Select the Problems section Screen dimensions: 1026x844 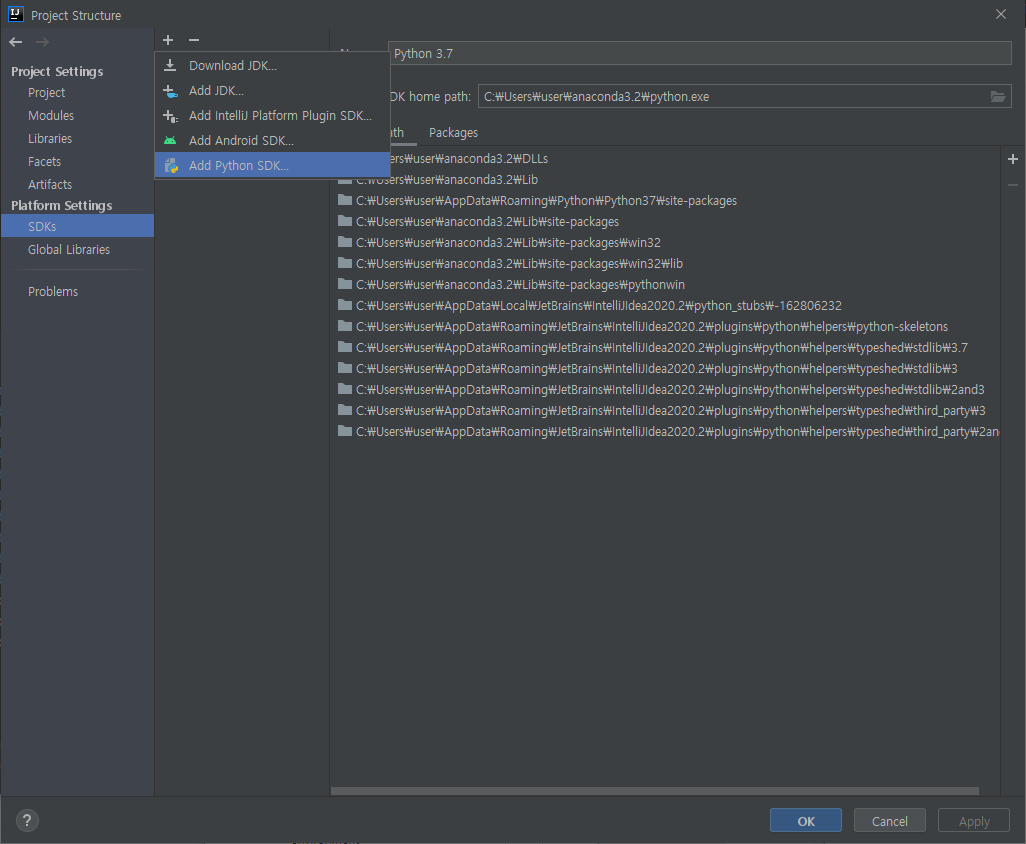51,291
